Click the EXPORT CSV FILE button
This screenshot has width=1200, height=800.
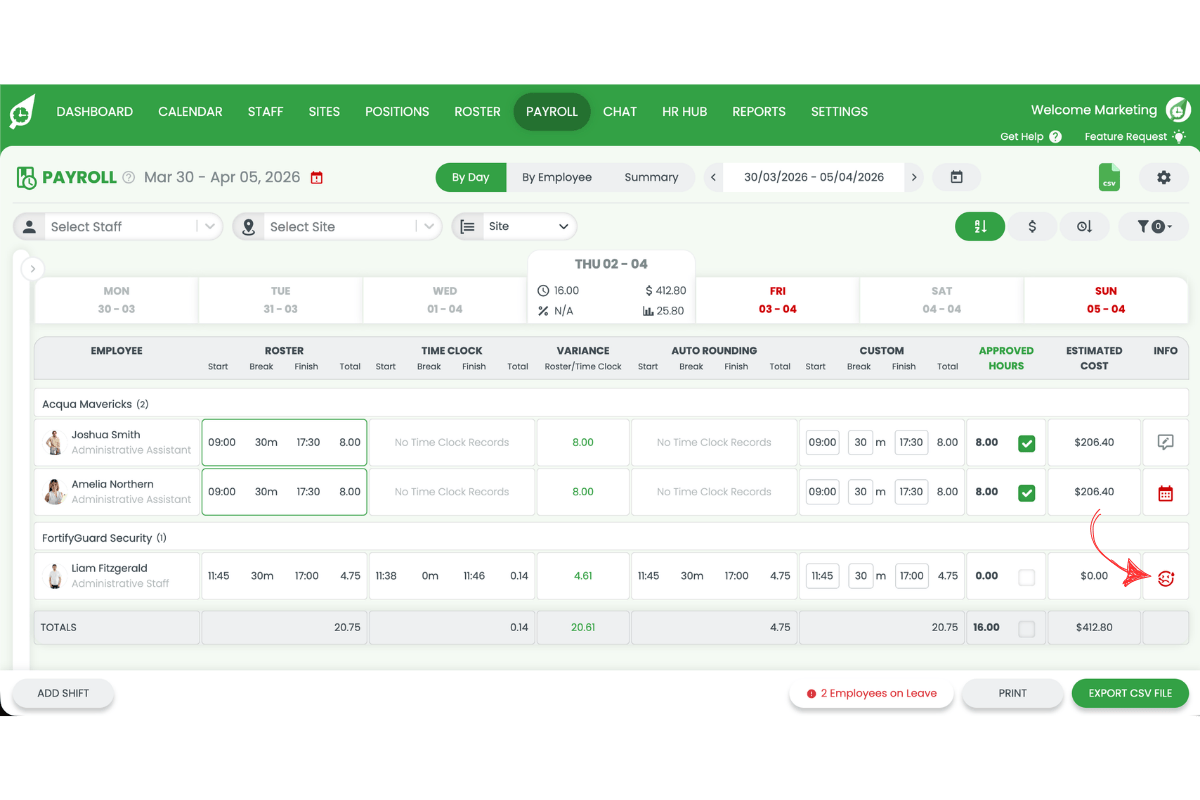[1130, 692]
